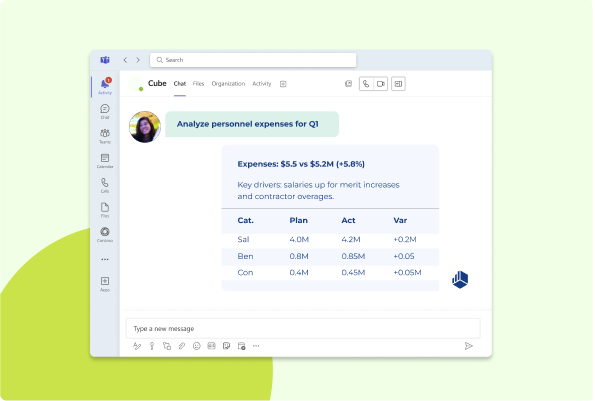Start an audio call with Cube
Viewport: 595px width, 401px height.
coord(366,84)
